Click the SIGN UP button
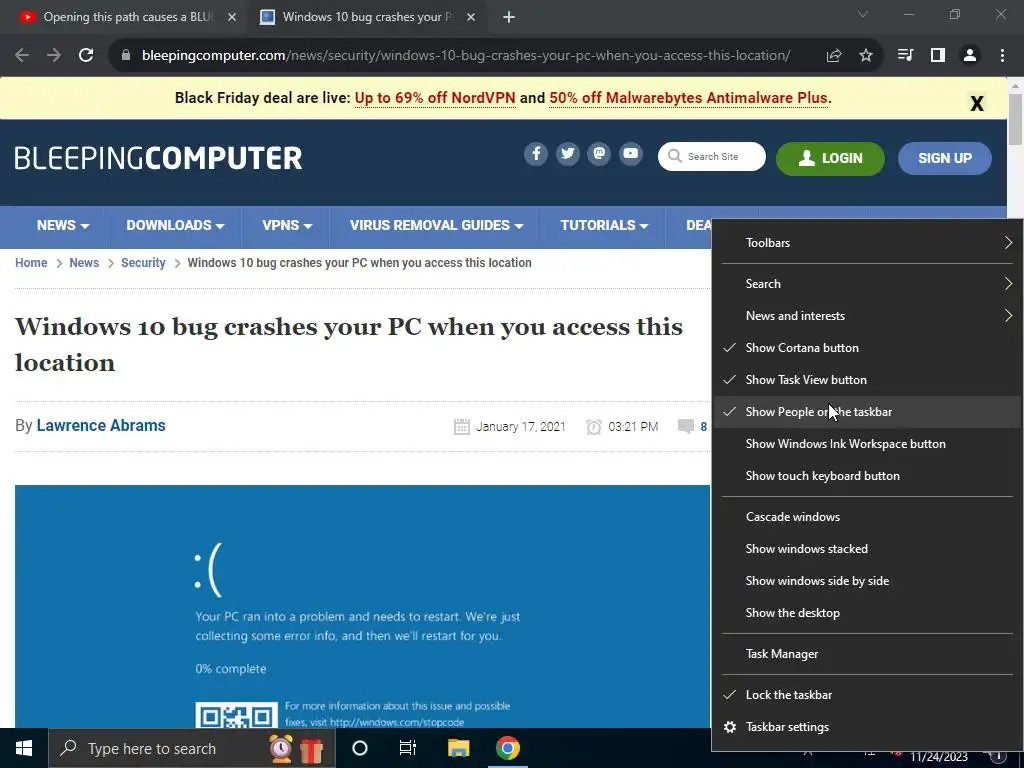This screenshot has width=1024, height=768. pos(944,158)
